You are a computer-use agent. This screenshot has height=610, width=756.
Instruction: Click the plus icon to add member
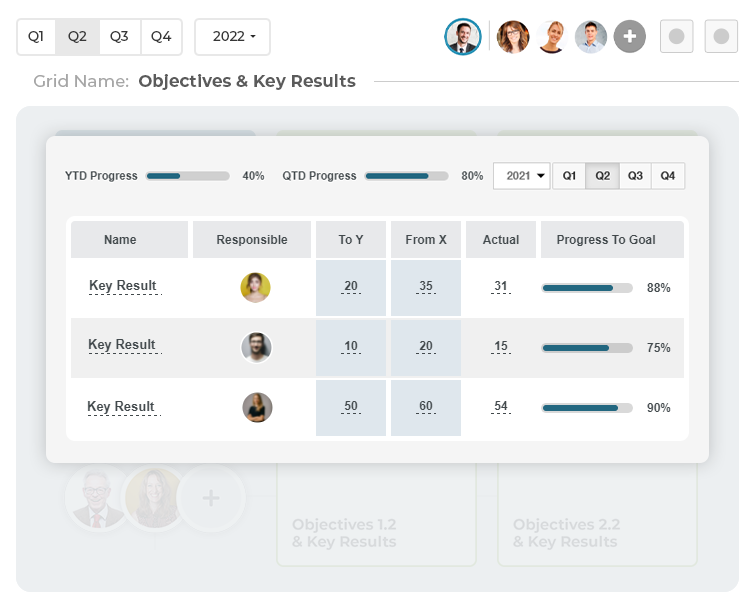click(x=629, y=37)
